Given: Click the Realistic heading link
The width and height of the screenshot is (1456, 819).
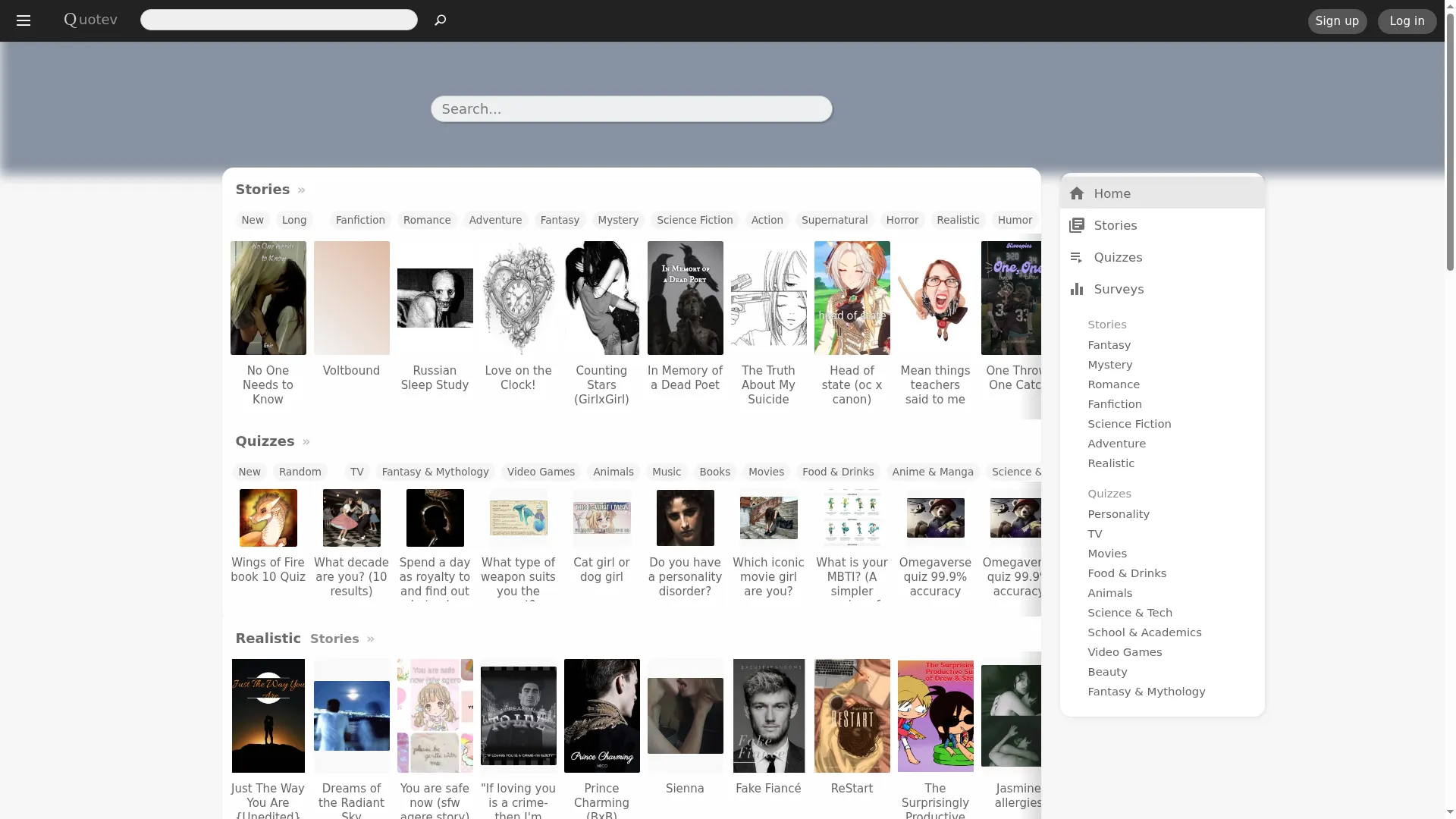Looking at the screenshot, I should (x=268, y=639).
